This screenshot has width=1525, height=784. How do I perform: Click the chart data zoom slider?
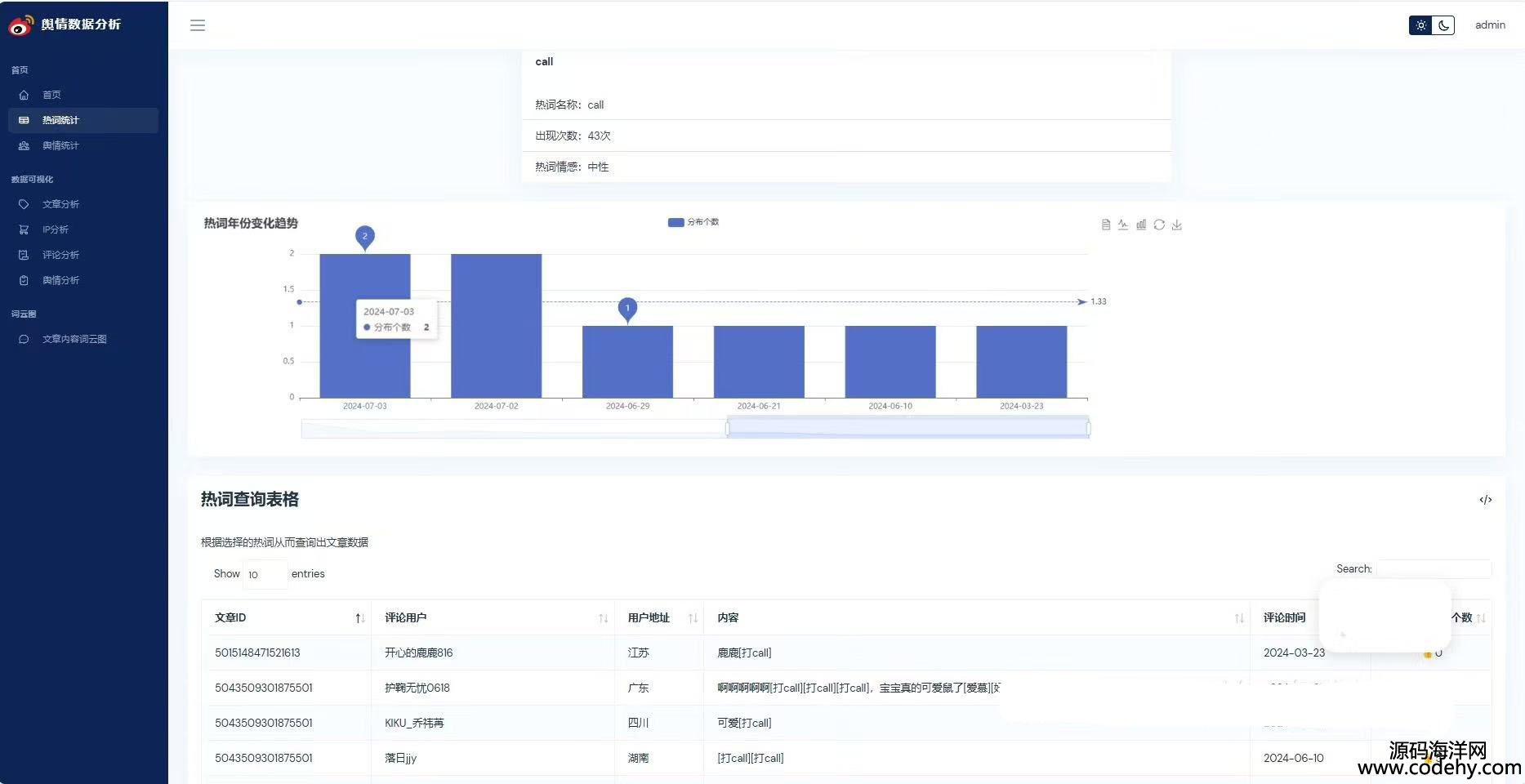907,428
